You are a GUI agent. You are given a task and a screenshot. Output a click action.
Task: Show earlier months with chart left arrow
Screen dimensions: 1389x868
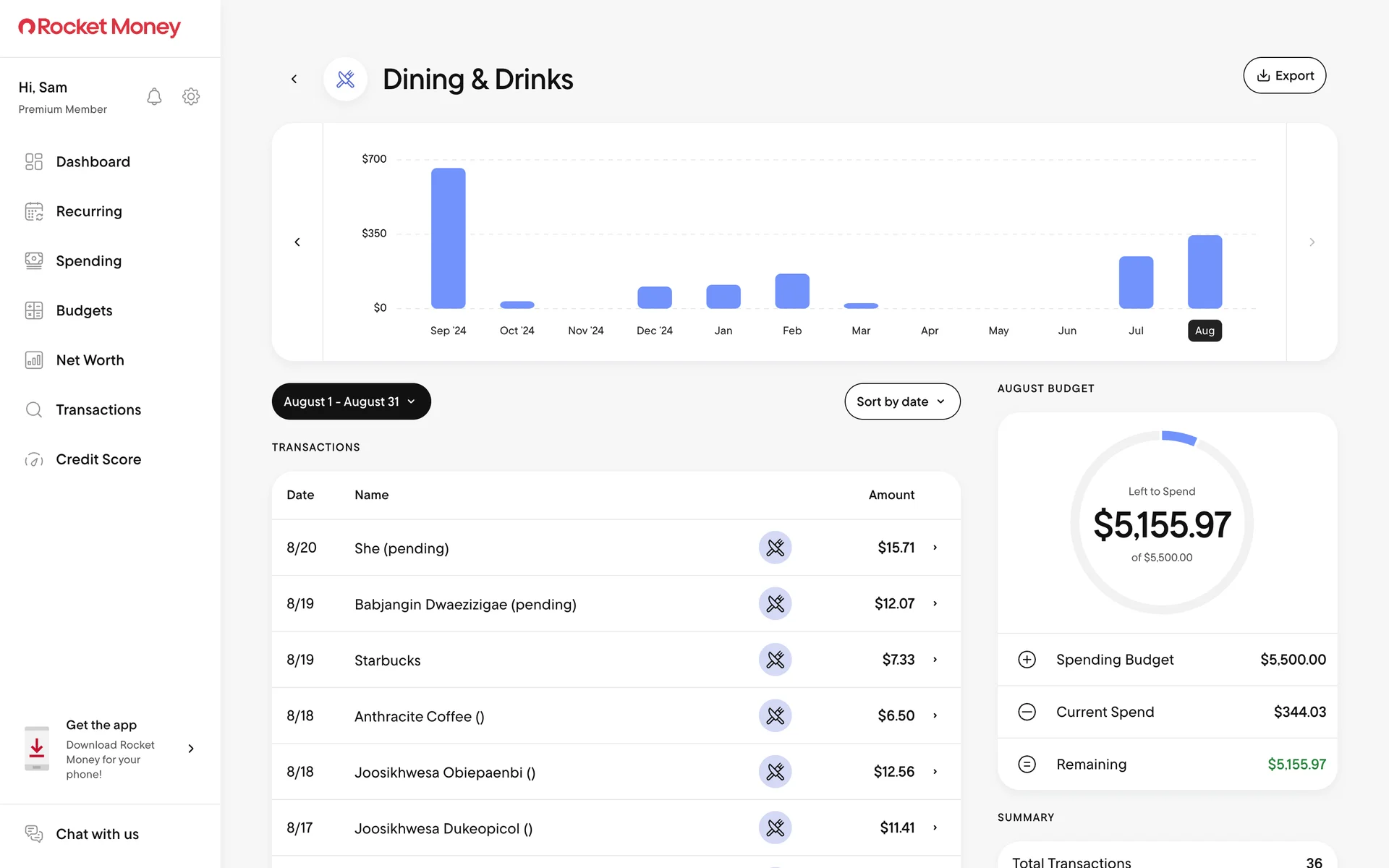coord(297,242)
